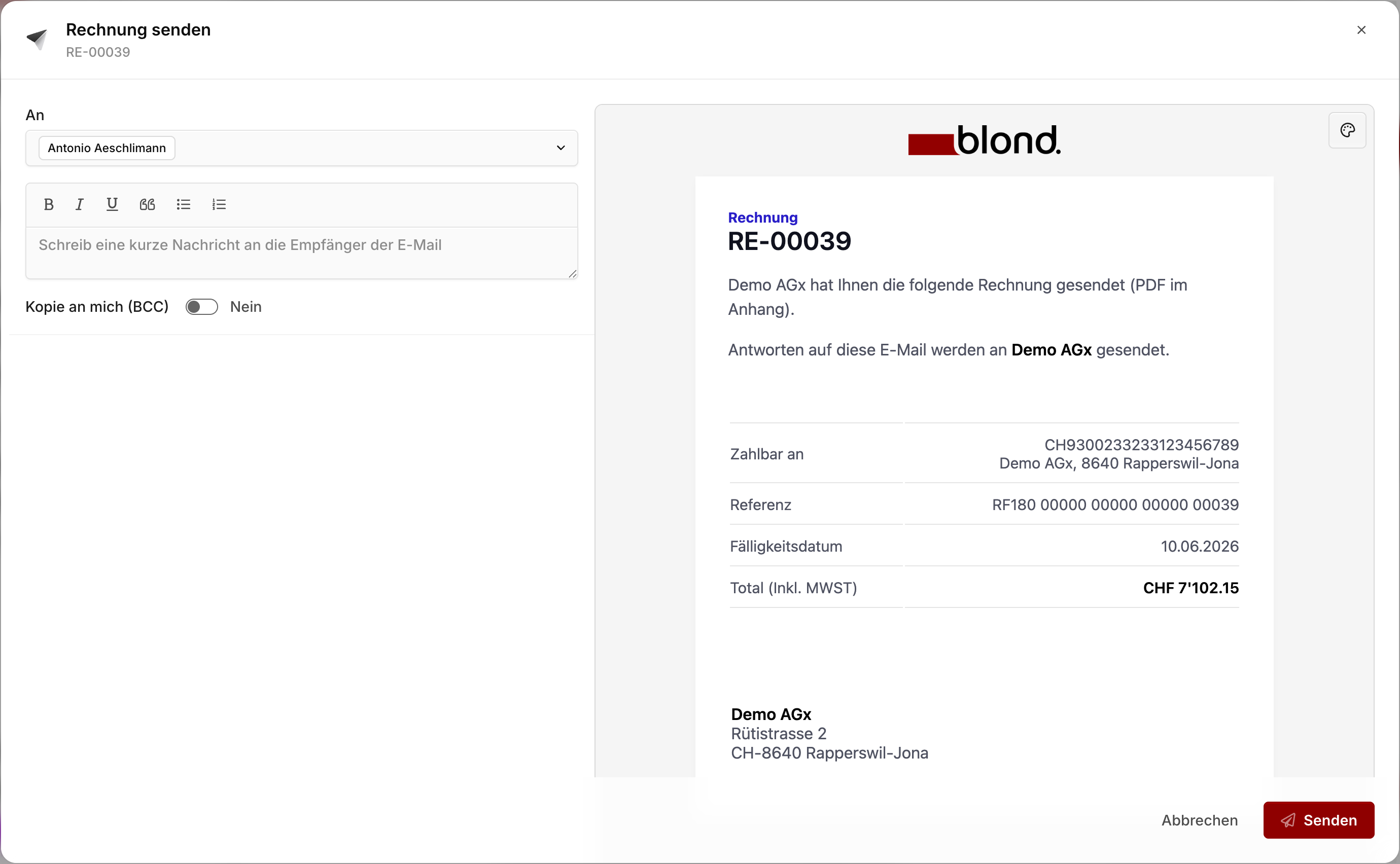Select the Antonio Aeschlimann recipient tag
Screen dimensions: 1400x864
(x=107, y=148)
